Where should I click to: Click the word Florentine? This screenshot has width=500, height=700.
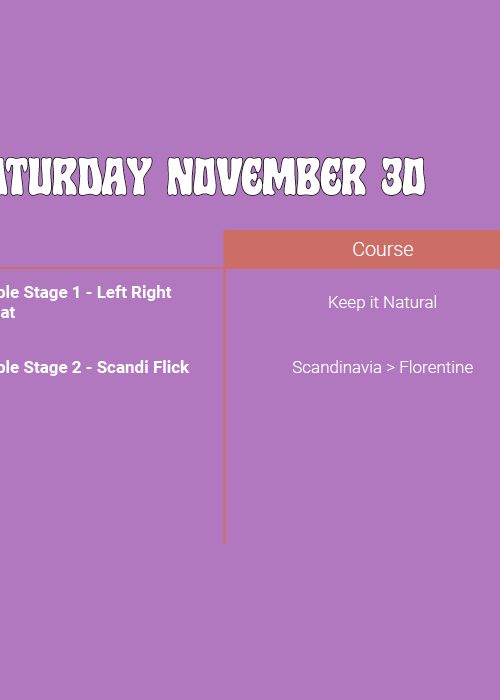(x=436, y=367)
